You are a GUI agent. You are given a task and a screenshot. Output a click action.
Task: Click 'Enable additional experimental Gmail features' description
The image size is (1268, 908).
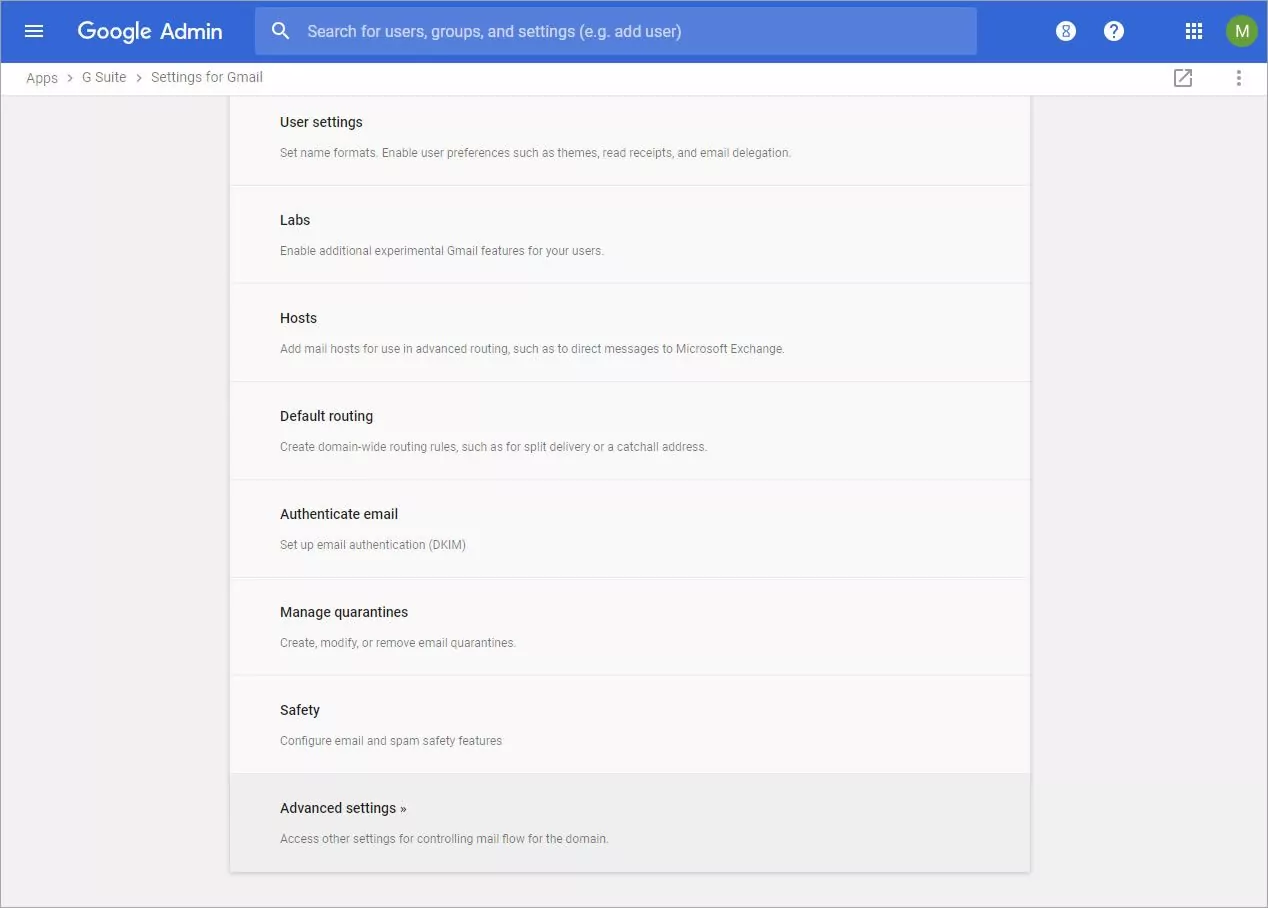[442, 251]
